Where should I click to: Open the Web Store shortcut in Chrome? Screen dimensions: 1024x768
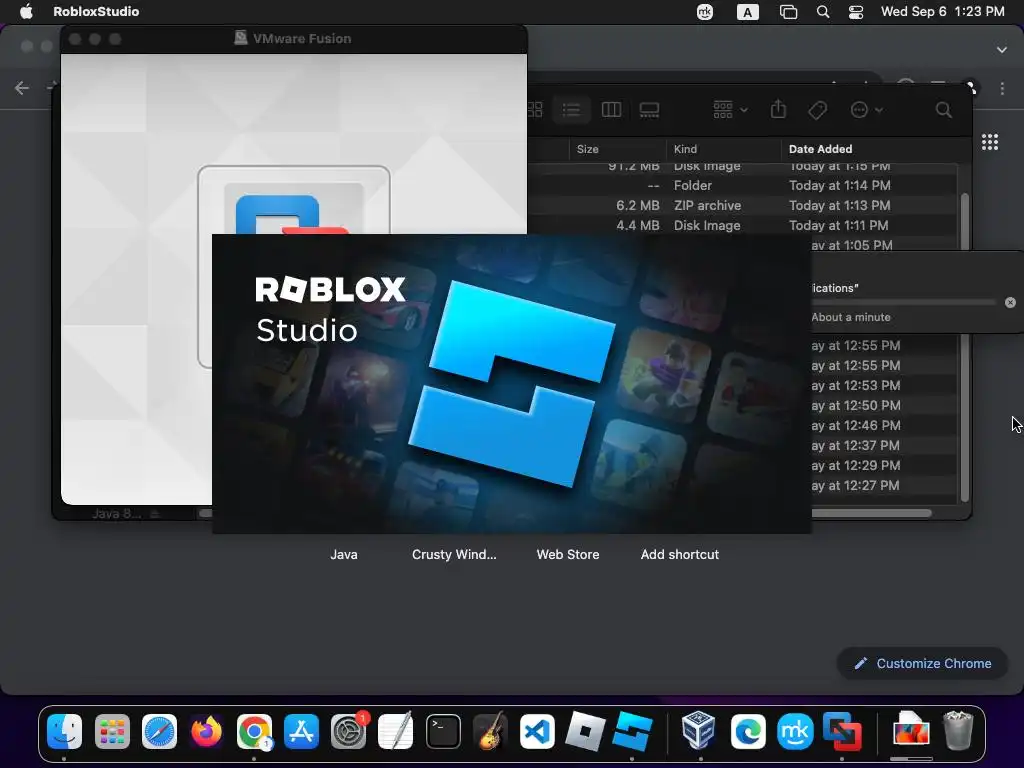click(568, 554)
